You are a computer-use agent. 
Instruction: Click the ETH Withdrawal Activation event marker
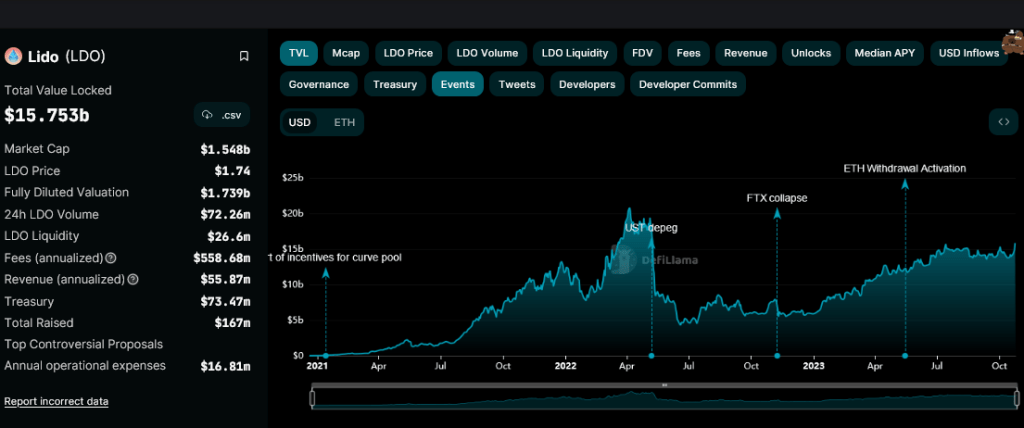coord(905,355)
